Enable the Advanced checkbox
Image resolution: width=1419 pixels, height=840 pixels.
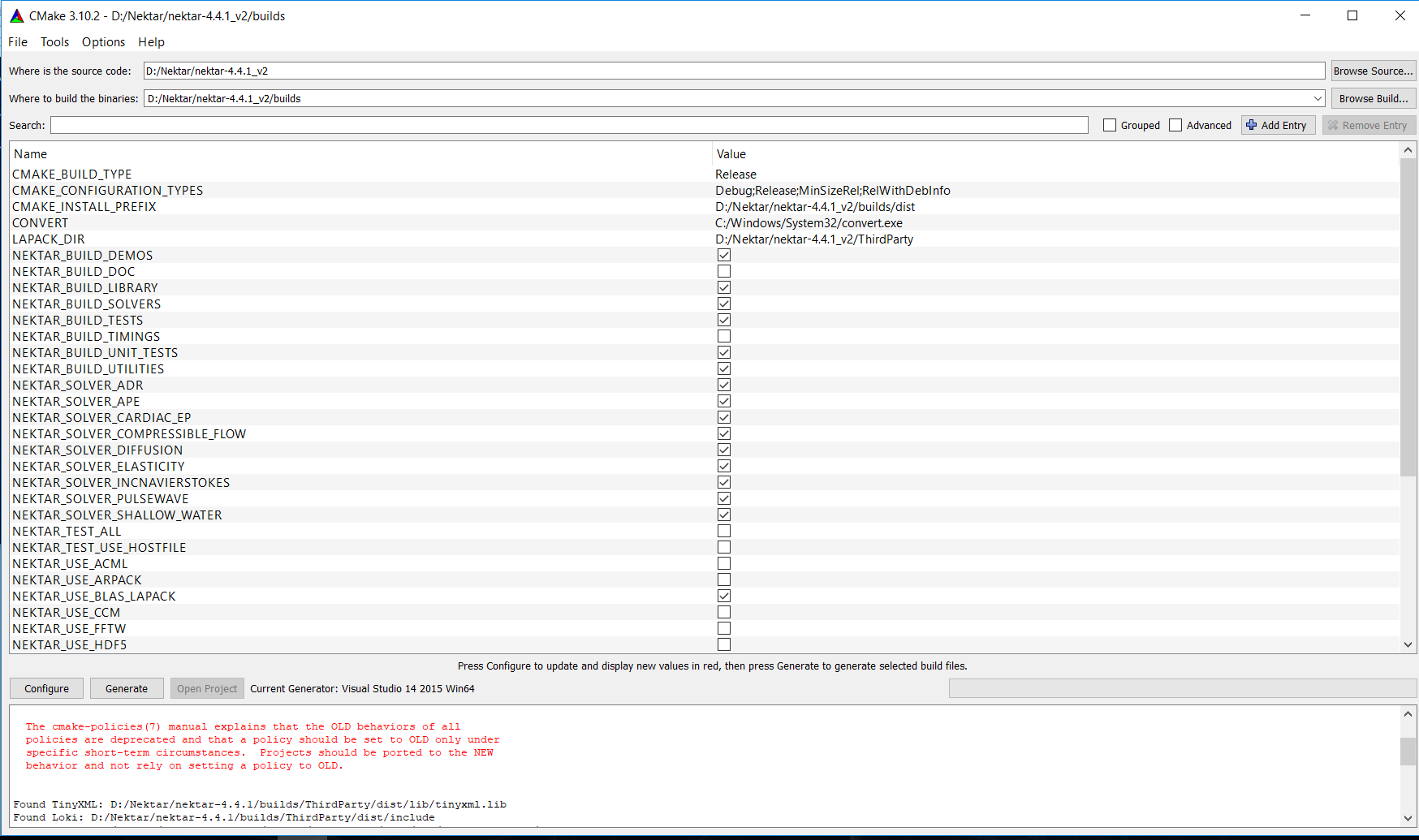pyautogui.click(x=1175, y=125)
